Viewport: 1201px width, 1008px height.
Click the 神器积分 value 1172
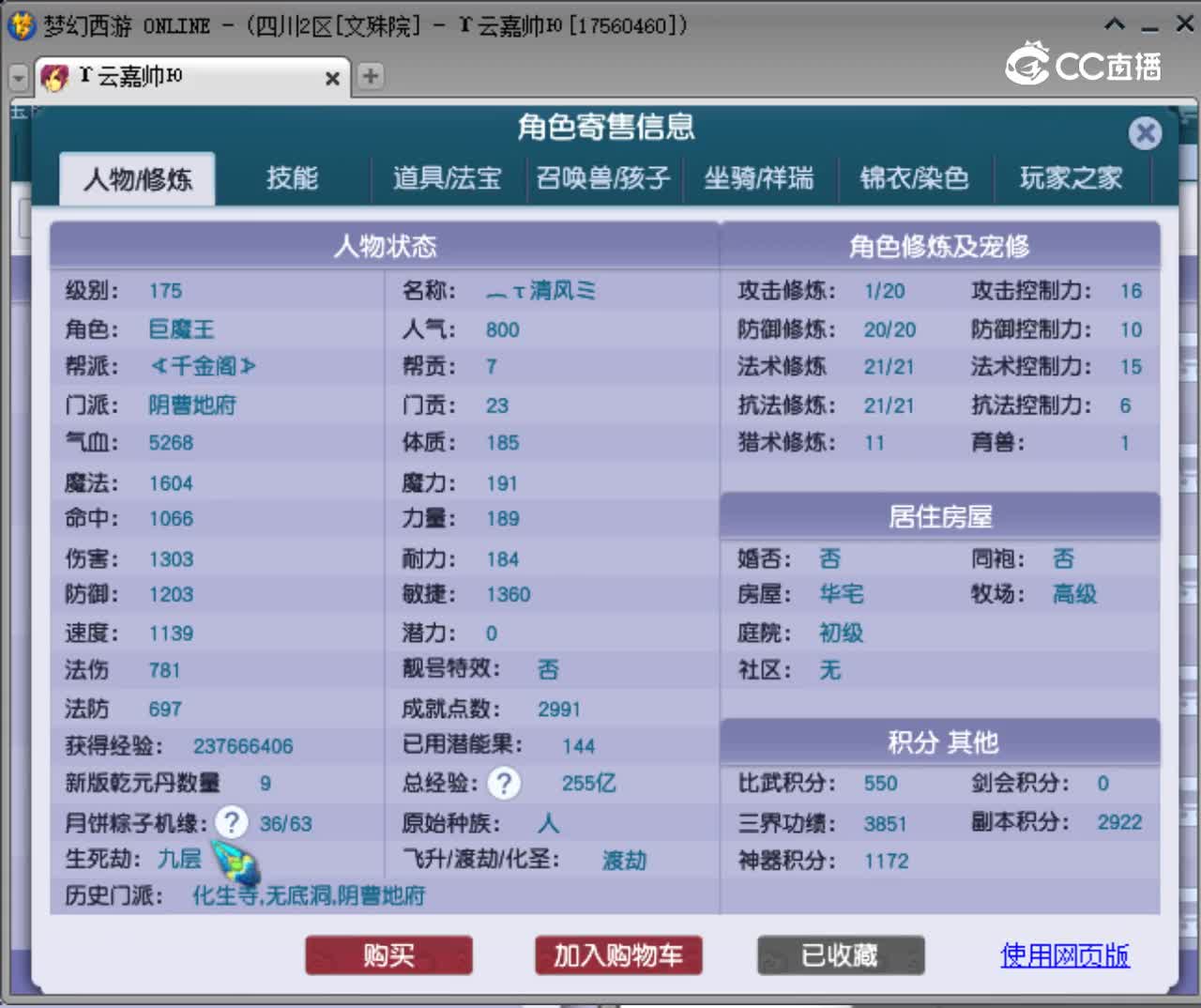(886, 861)
